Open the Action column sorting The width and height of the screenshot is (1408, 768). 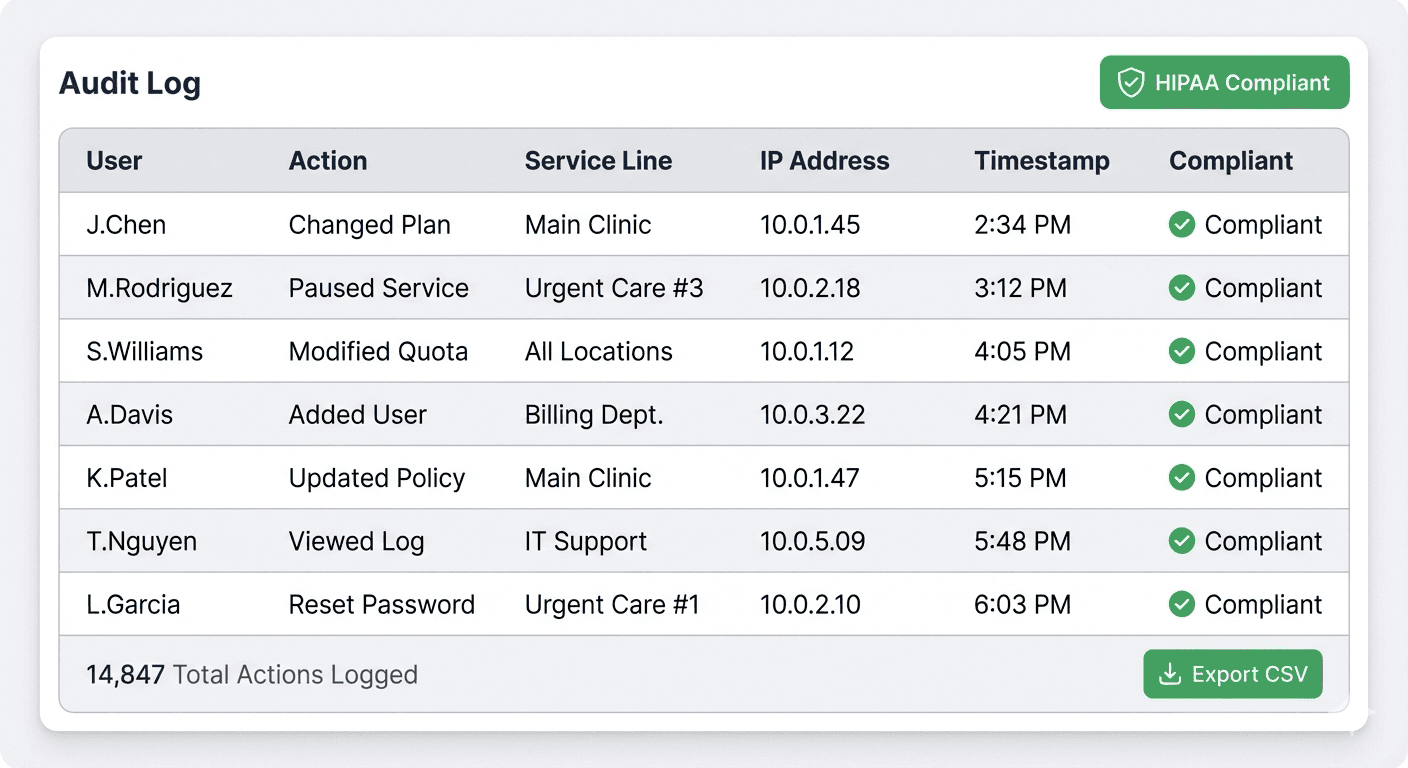coord(328,160)
